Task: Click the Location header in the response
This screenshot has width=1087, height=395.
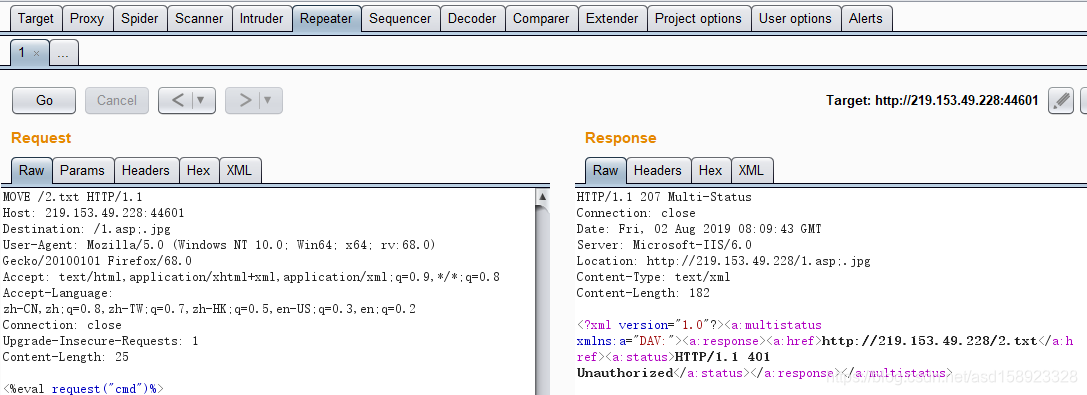Action: [723, 261]
